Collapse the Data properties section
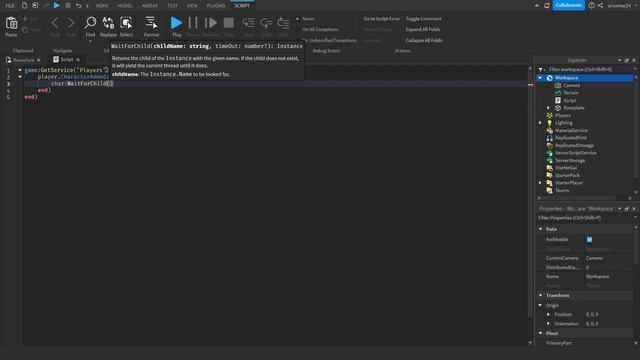Screen dimensions: 640x360 coord(541,229)
